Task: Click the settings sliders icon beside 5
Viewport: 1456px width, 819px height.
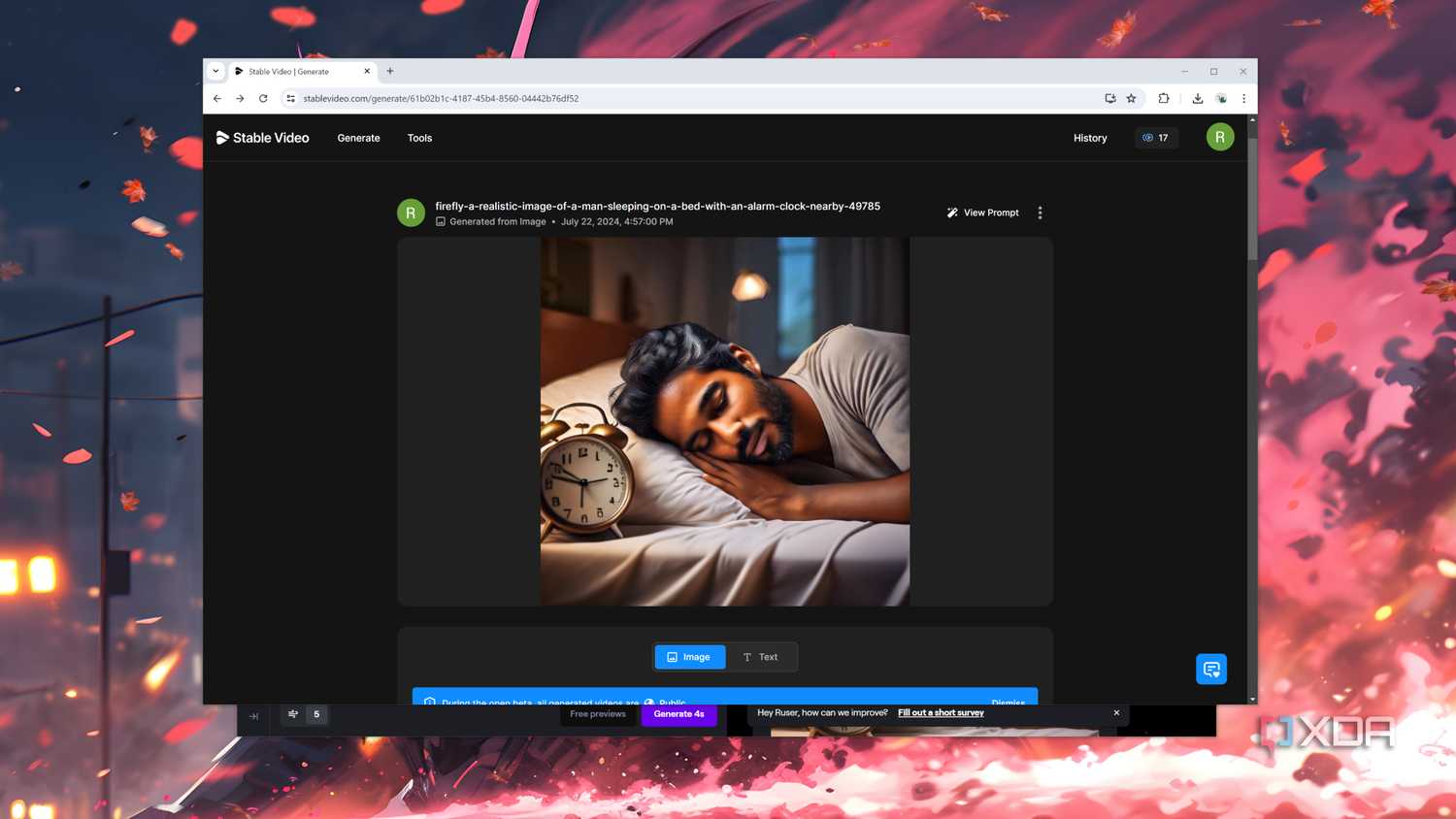Action: point(293,714)
